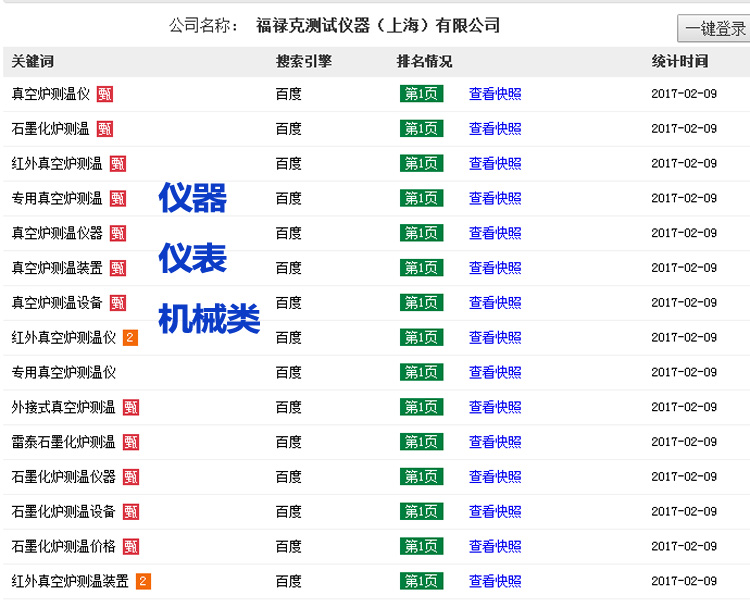Open 查看快照 link for 真空炉测温装置 row
Image resolution: width=750 pixels, height=607 pixels.
point(495,268)
